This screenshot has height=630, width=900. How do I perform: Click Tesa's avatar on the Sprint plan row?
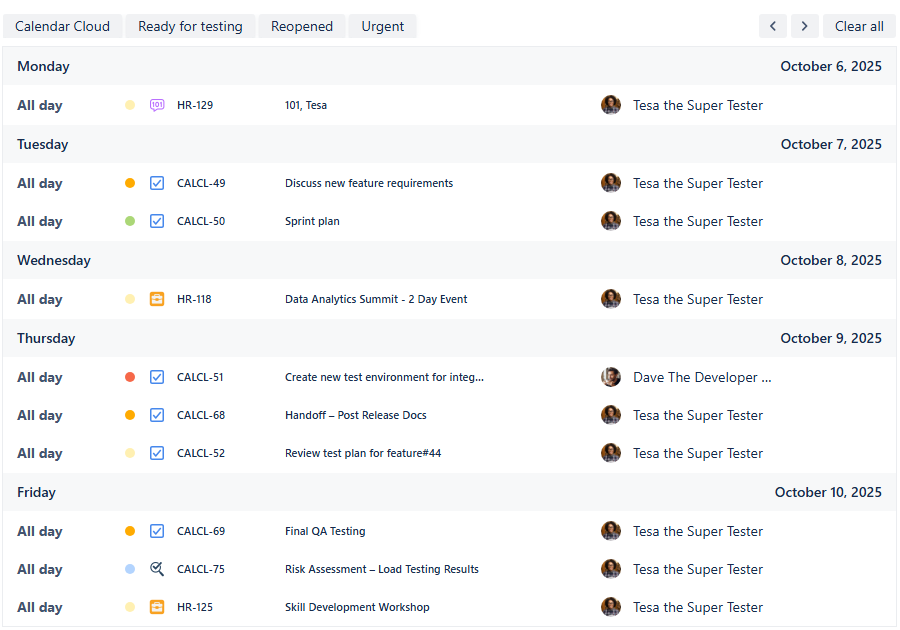click(611, 221)
